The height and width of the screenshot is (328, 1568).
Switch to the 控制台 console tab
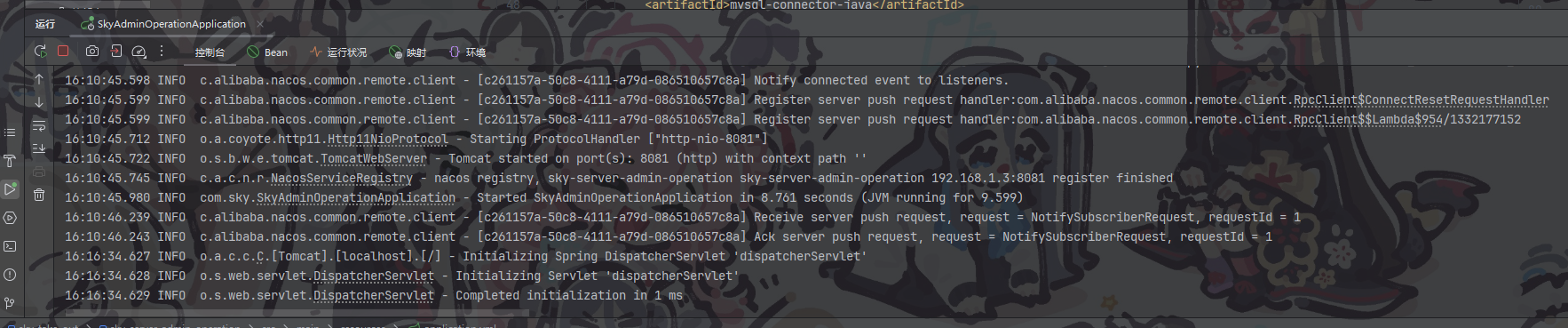click(210, 52)
